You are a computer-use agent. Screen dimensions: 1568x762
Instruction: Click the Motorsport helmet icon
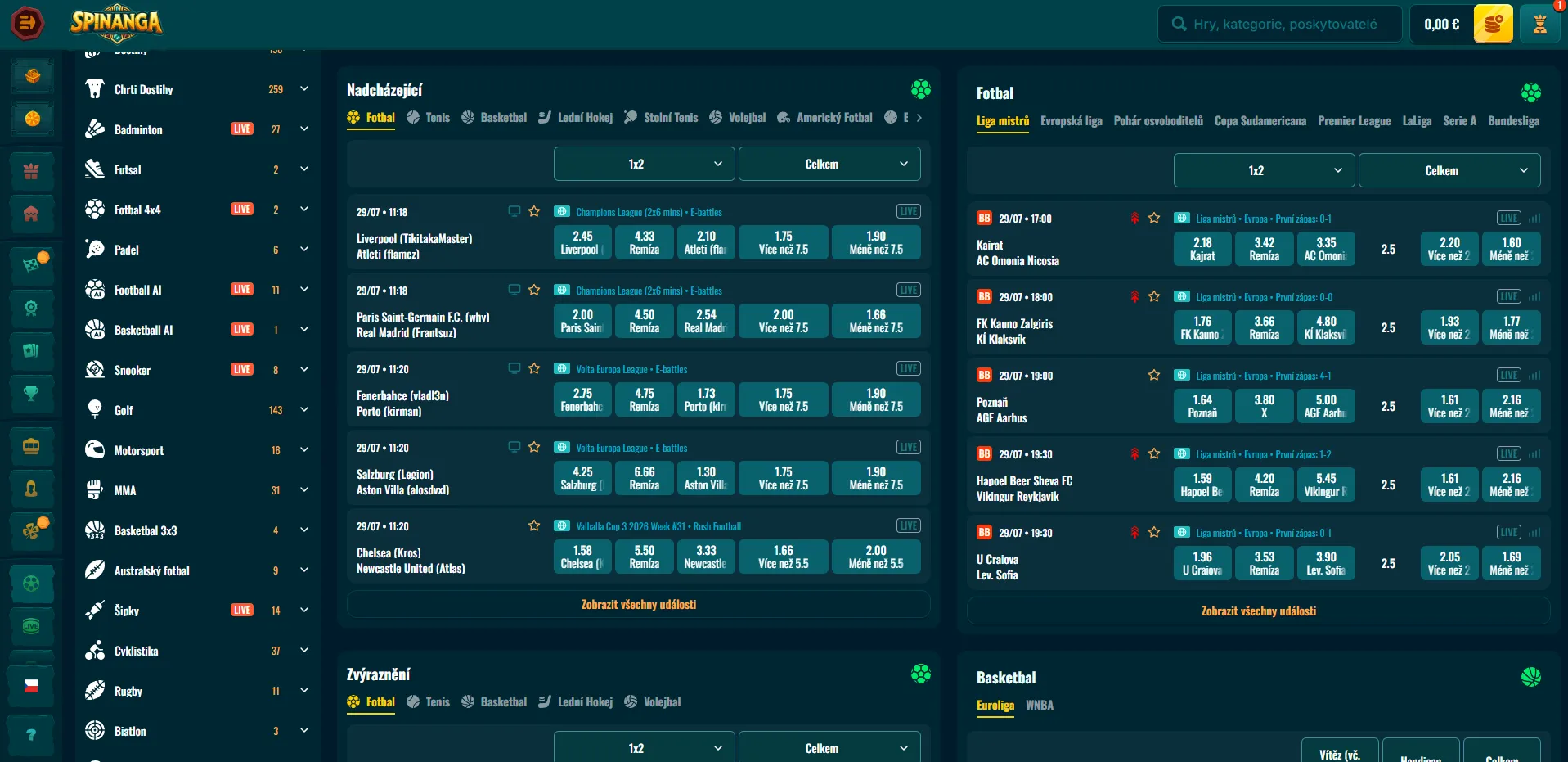point(95,450)
